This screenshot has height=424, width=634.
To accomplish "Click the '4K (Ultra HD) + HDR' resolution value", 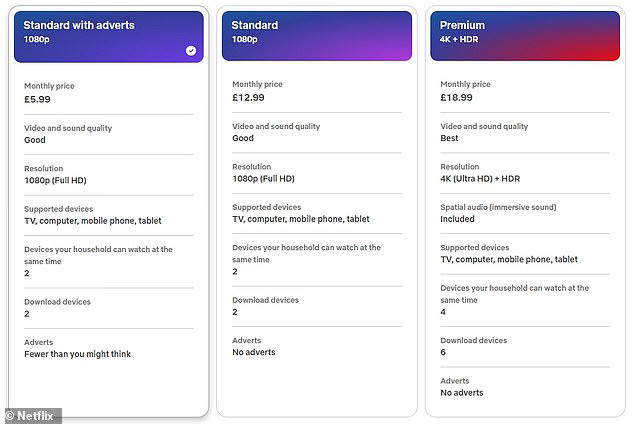I will tap(480, 179).
